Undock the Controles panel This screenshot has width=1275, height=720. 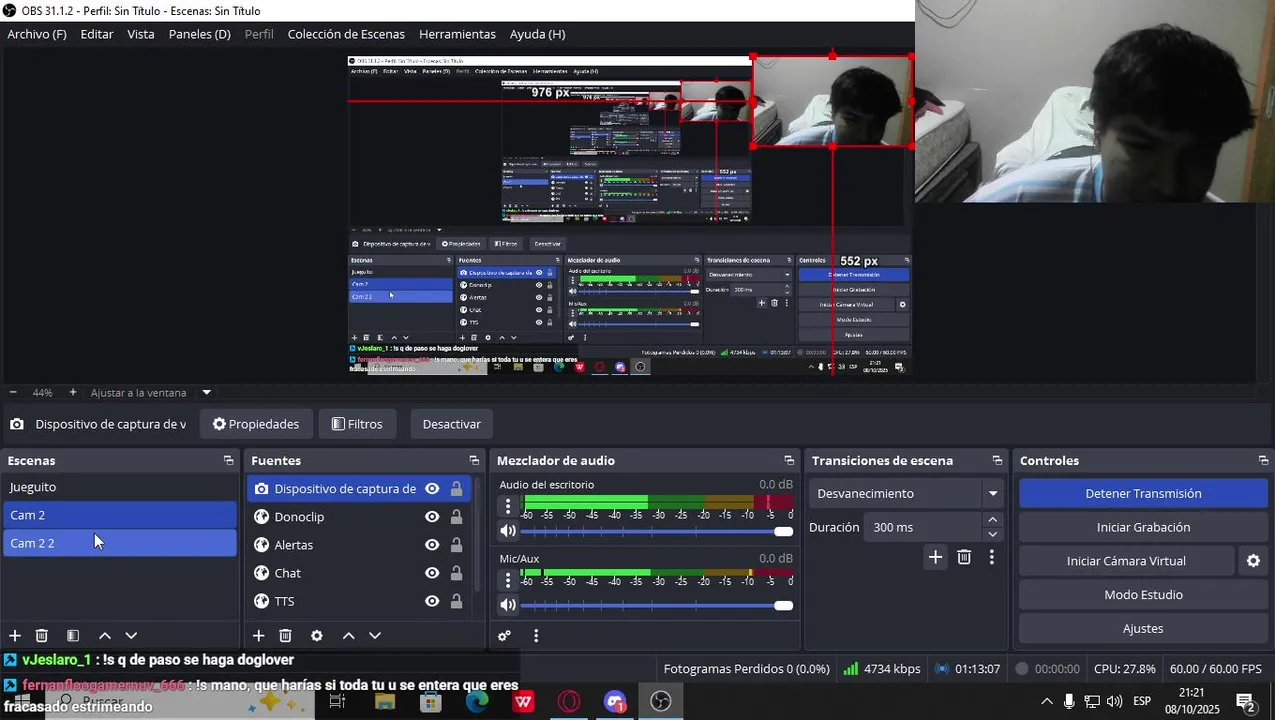point(1263,461)
